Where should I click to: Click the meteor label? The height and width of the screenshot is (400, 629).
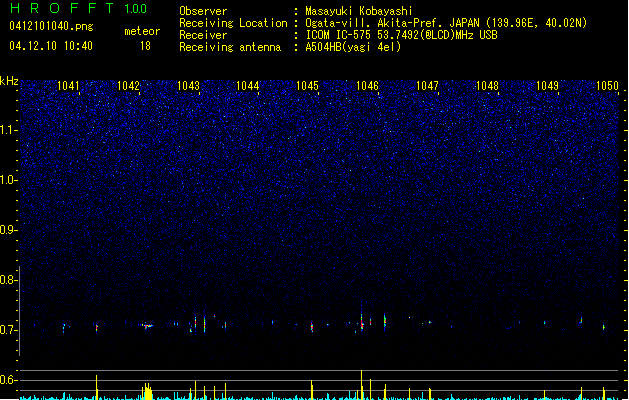coord(142,31)
